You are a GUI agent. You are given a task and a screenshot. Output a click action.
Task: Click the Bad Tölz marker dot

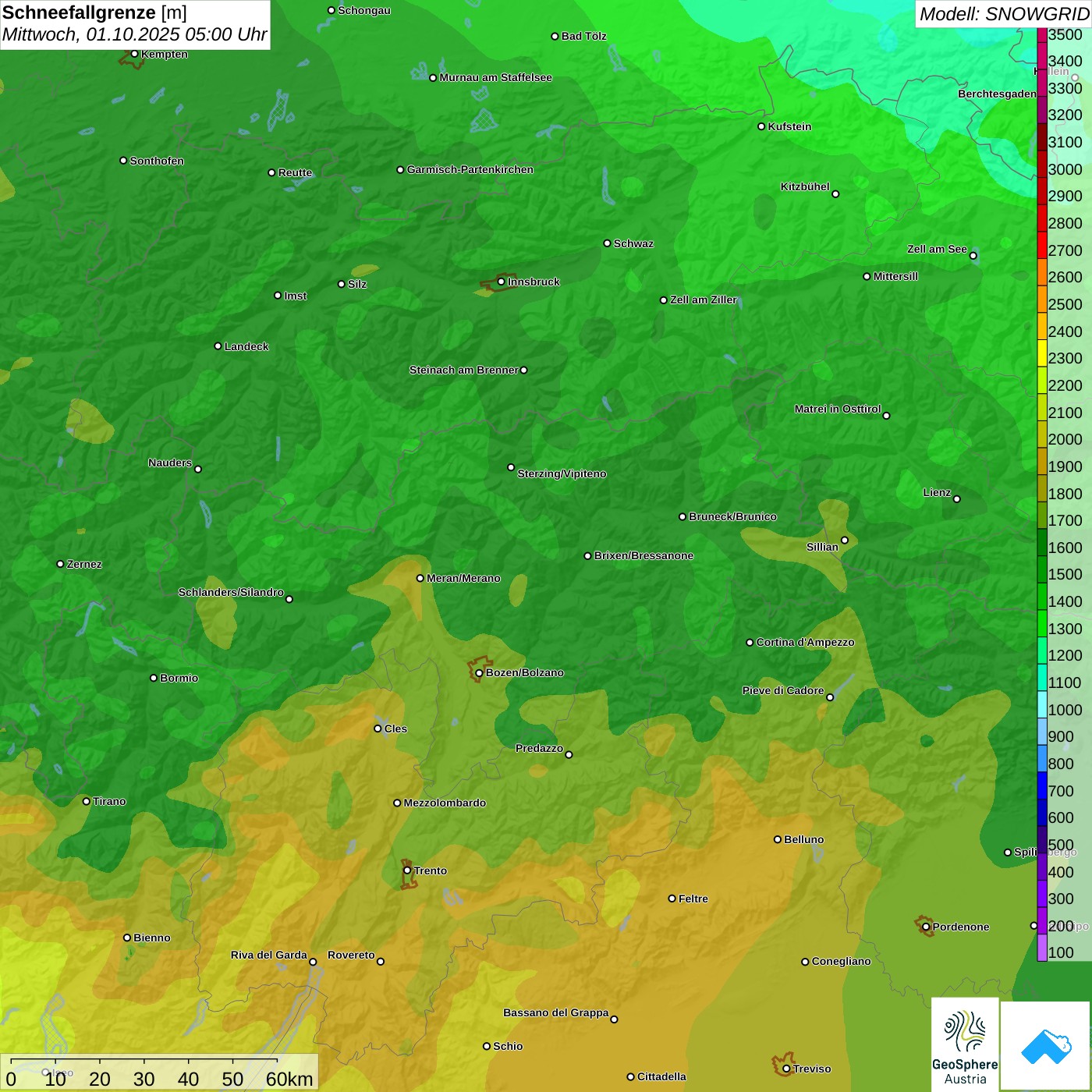pos(555,37)
